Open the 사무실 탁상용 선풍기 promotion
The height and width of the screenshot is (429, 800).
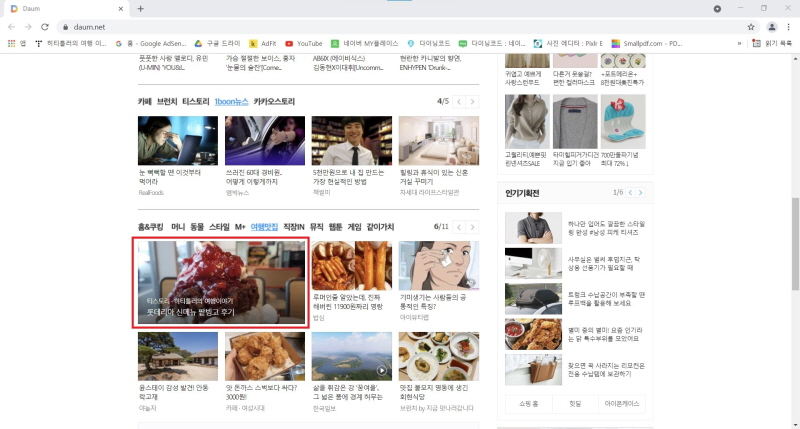(x=575, y=263)
